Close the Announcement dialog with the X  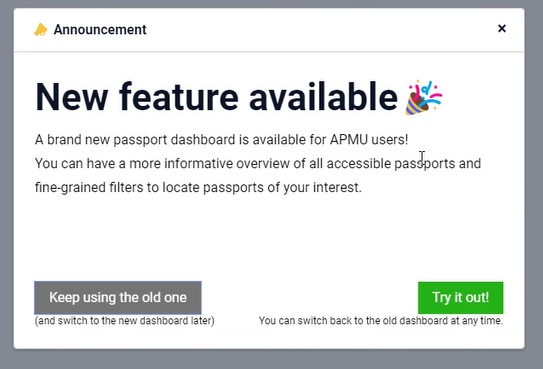point(502,28)
